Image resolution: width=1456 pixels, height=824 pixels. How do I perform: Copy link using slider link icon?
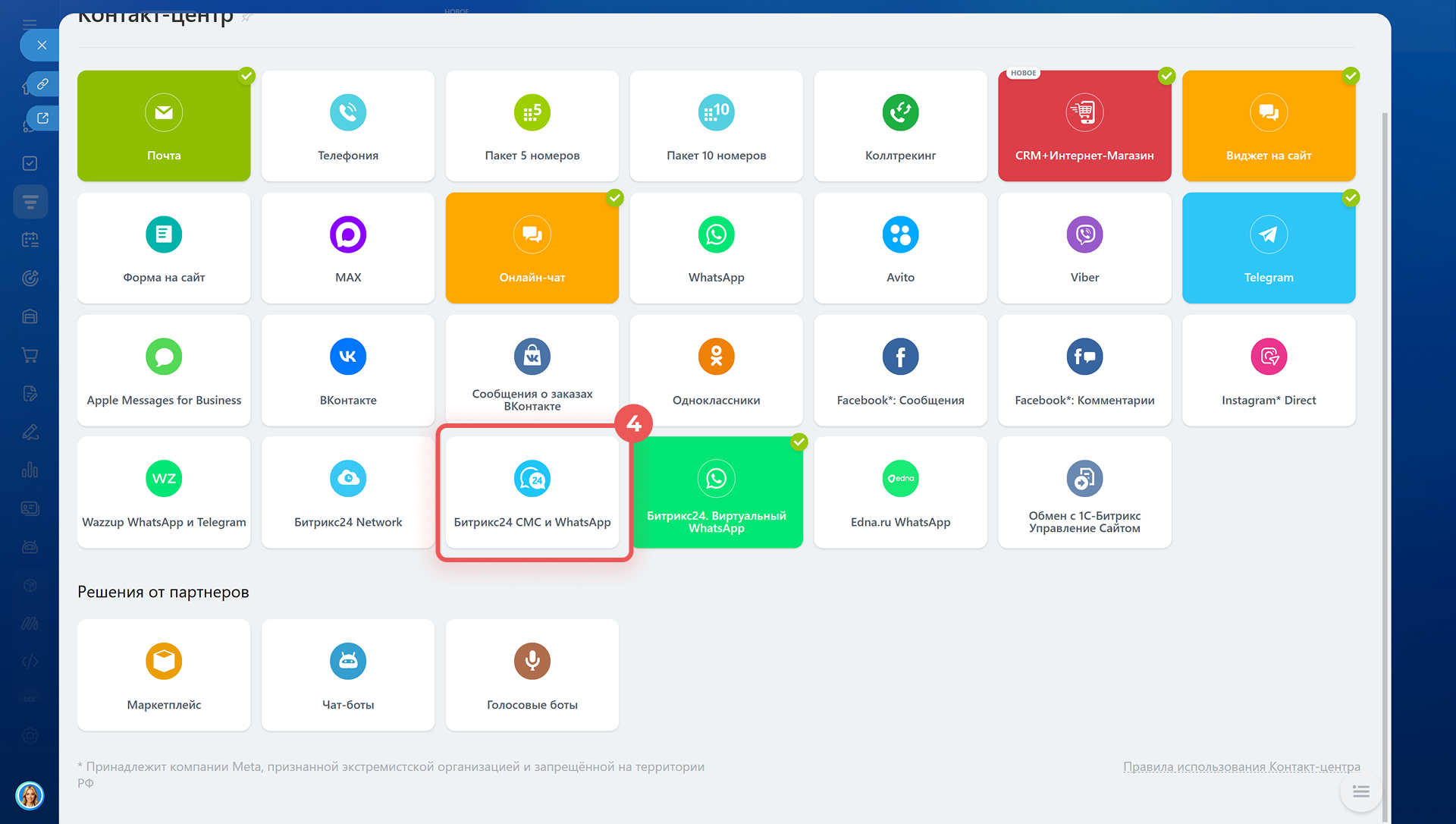click(43, 83)
